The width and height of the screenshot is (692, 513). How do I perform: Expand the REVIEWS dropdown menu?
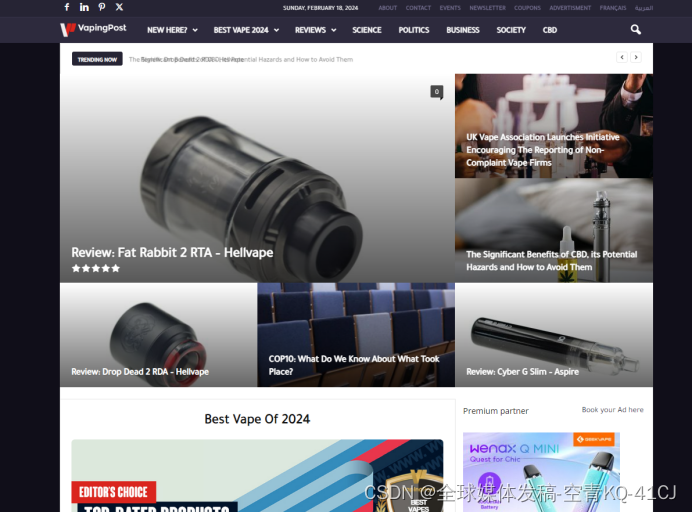(316, 30)
